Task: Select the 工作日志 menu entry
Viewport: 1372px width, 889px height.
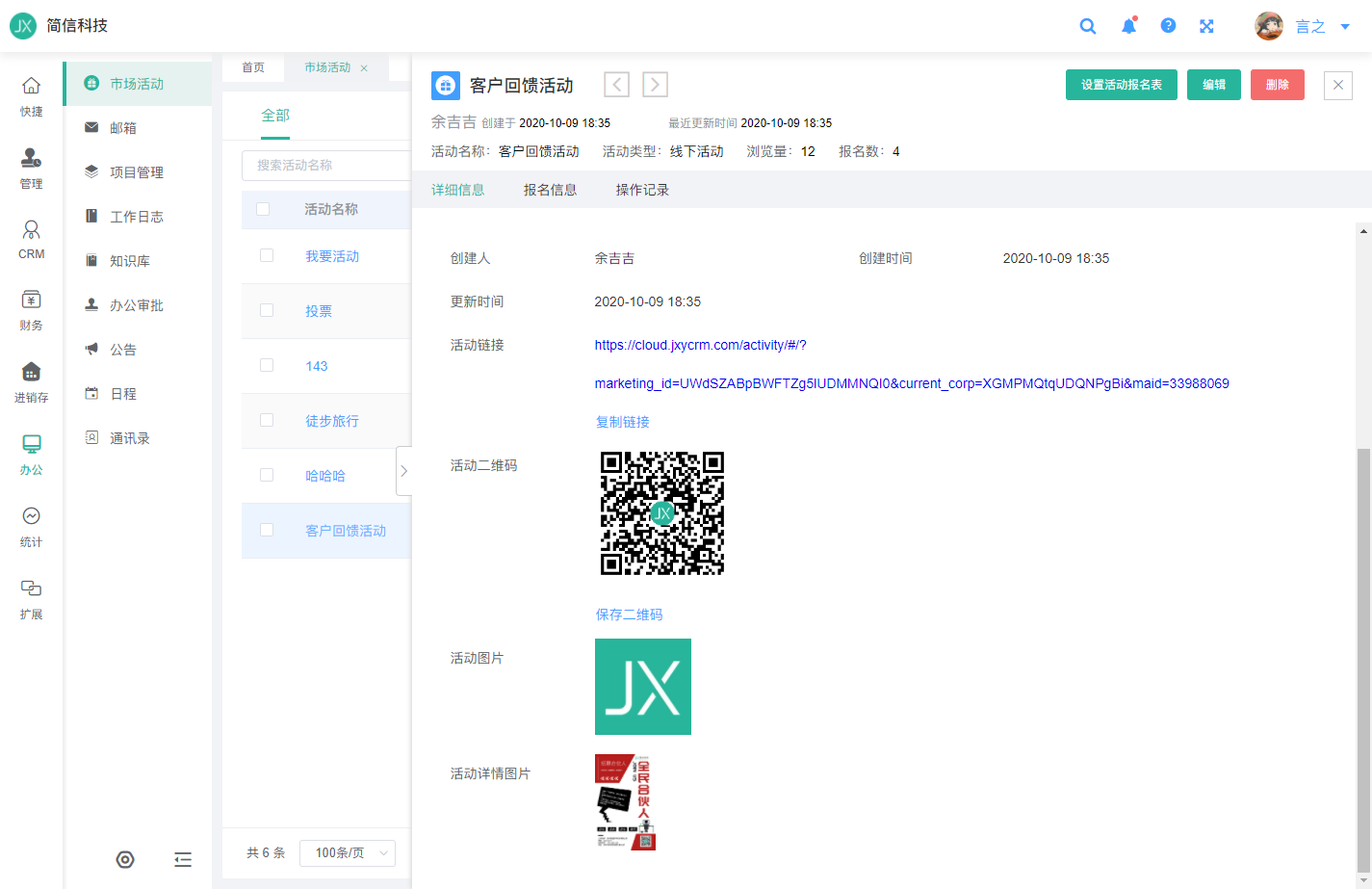Action: (x=137, y=217)
